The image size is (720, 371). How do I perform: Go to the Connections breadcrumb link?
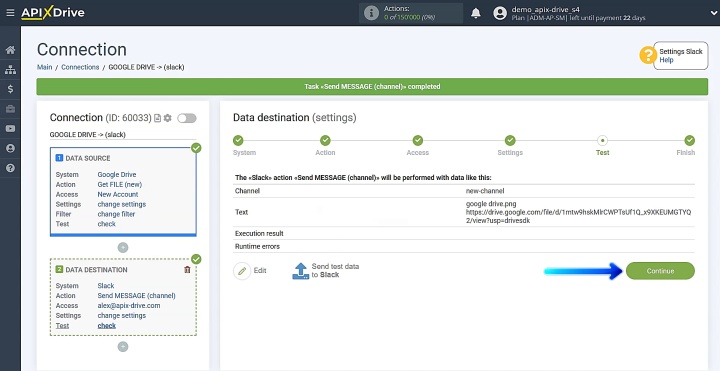80,67
